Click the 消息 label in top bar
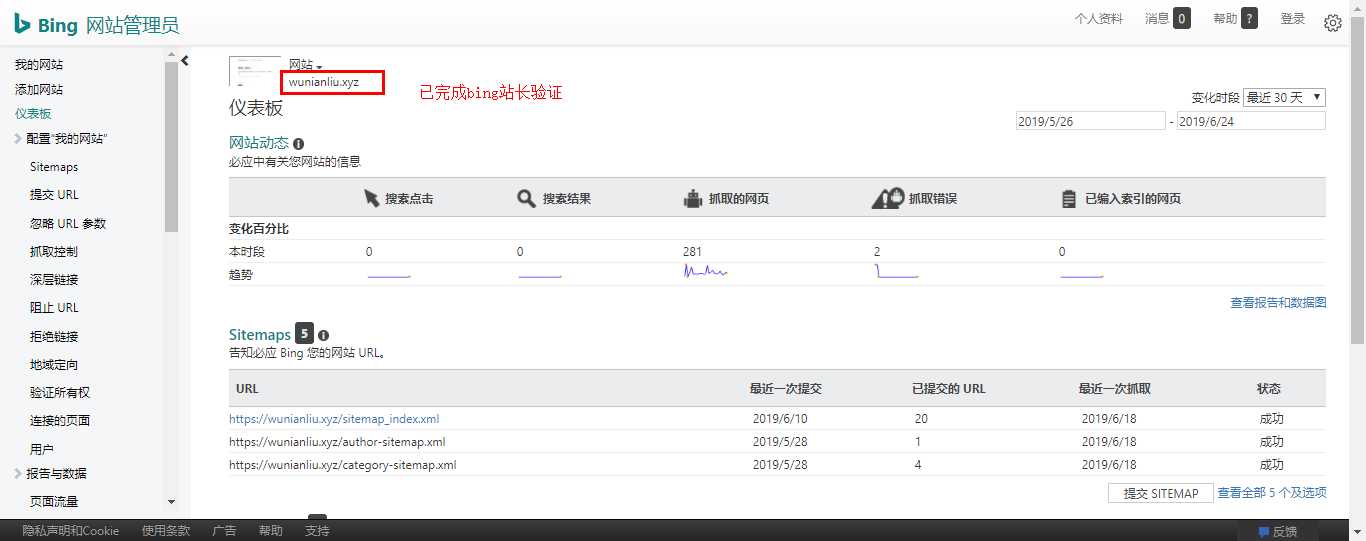 [x=1157, y=18]
